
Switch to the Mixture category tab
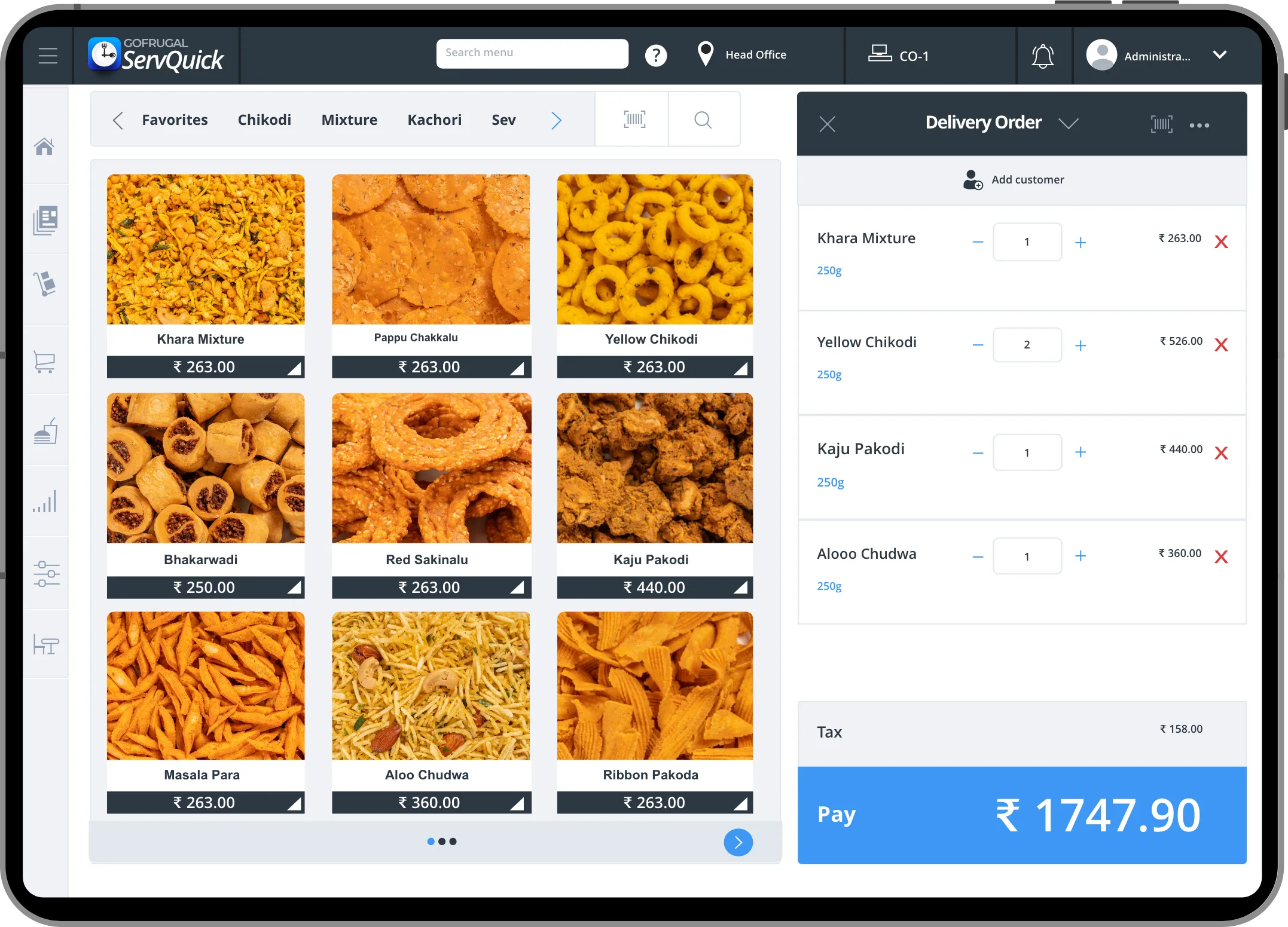point(349,120)
